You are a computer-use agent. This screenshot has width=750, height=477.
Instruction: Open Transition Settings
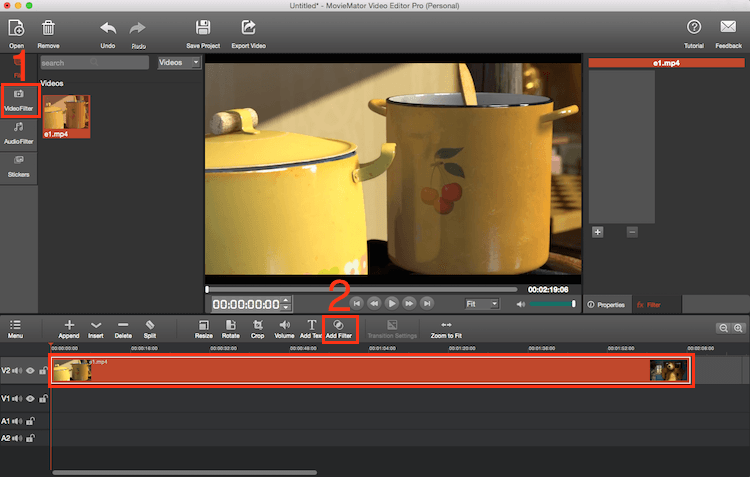tap(392, 329)
